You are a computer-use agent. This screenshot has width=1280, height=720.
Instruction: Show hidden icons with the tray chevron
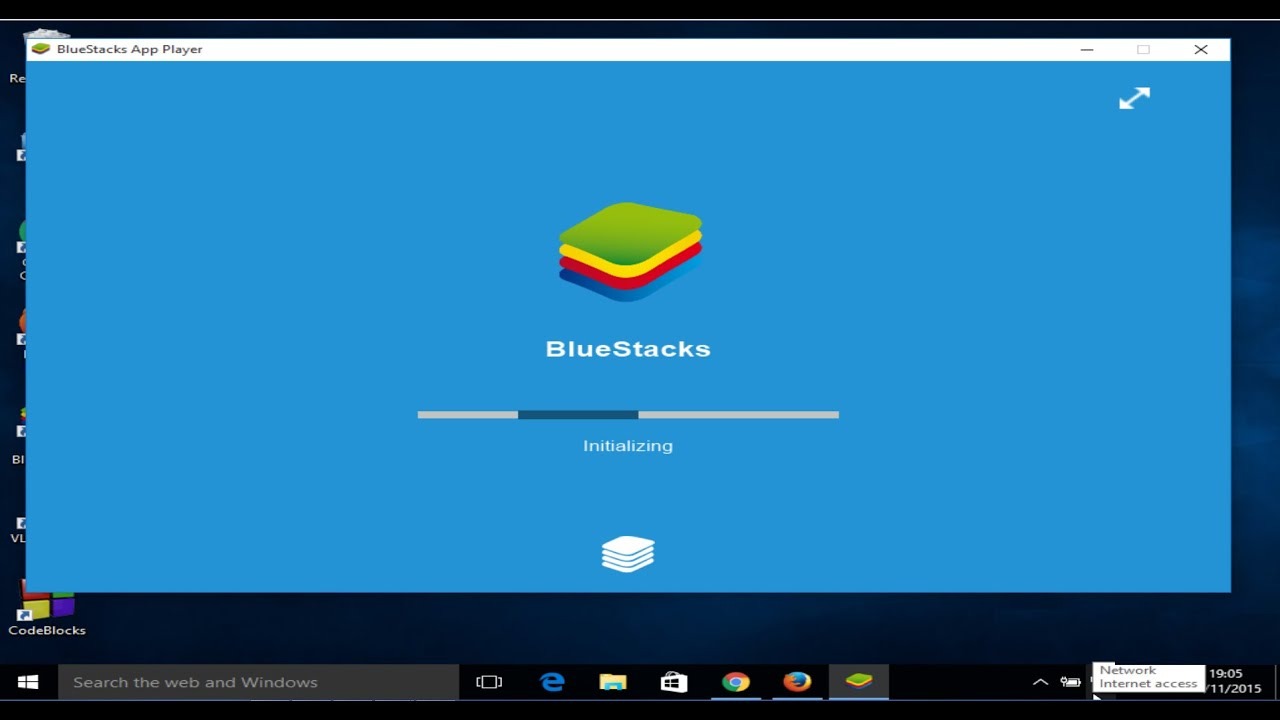point(1040,682)
